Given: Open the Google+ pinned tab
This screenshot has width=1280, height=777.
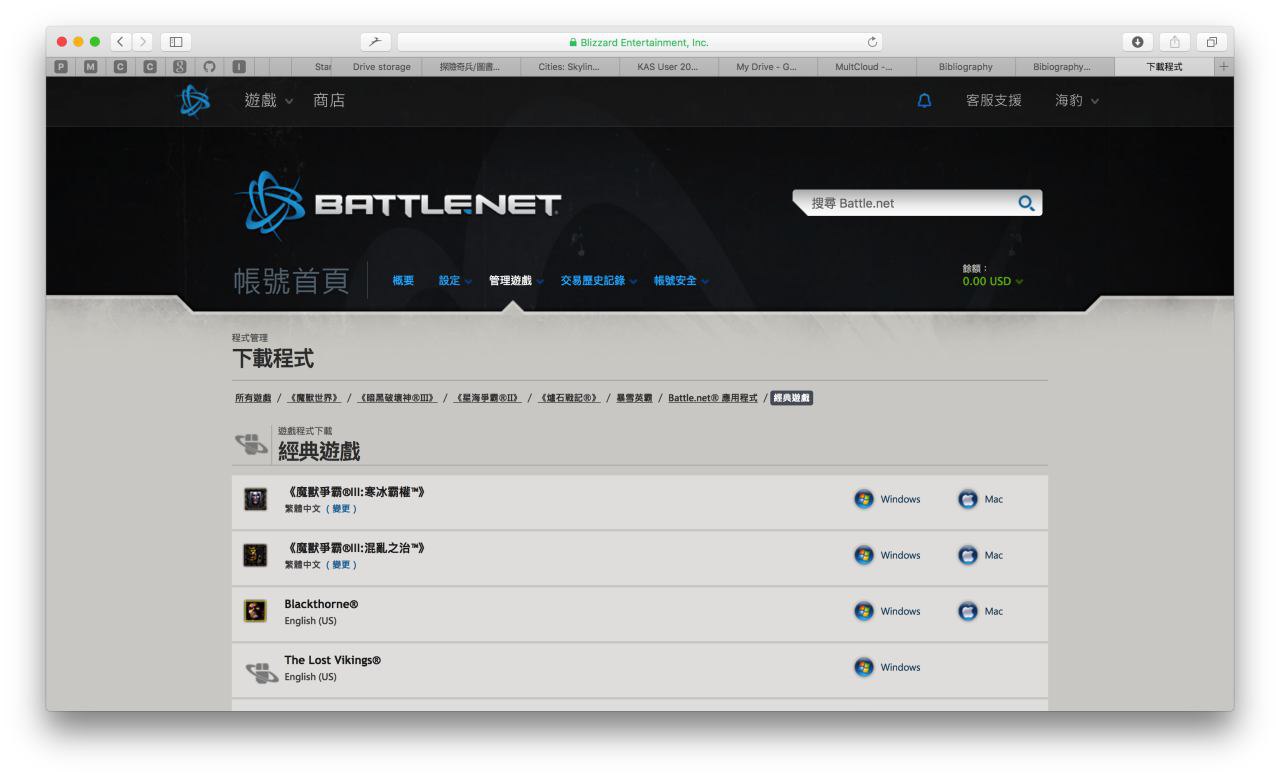Looking at the screenshot, I should (180, 67).
